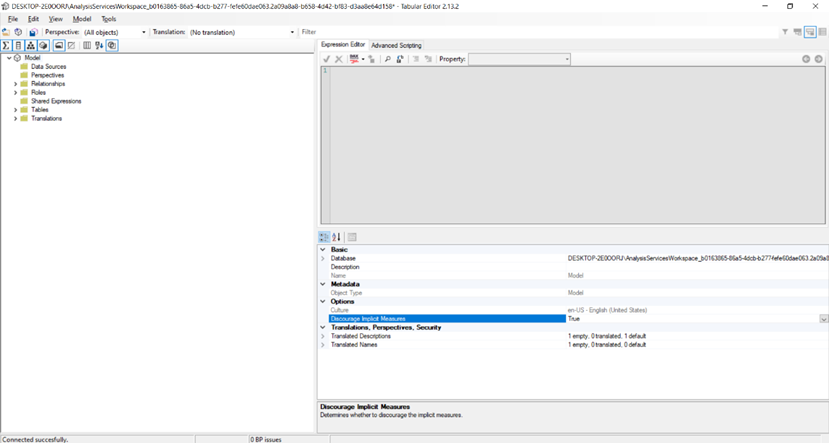Toggle Show Hidden Objects button
This screenshot has height=443, width=829.
tap(71, 45)
